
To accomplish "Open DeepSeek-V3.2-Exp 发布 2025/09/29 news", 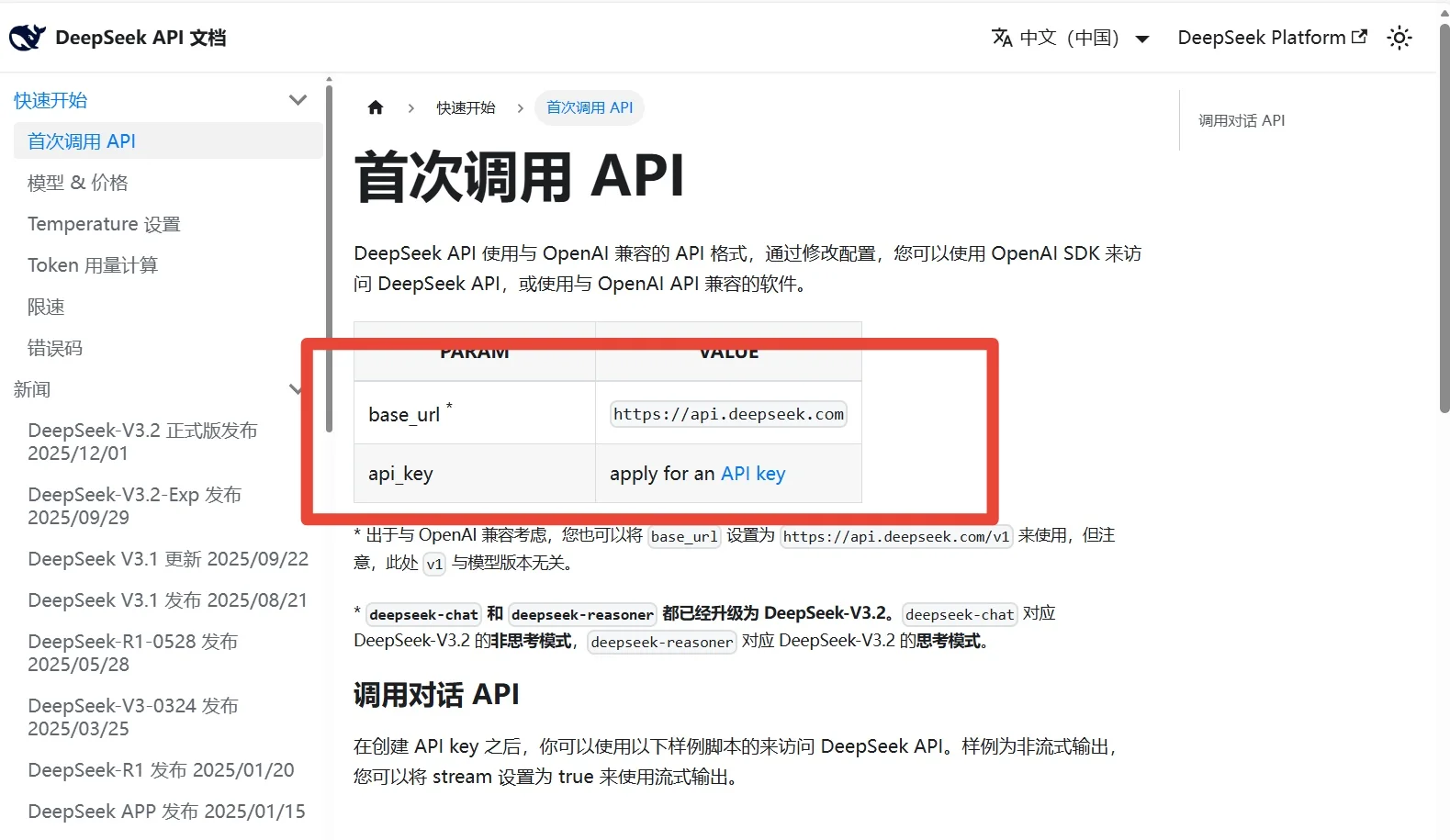I will pos(134,506).
